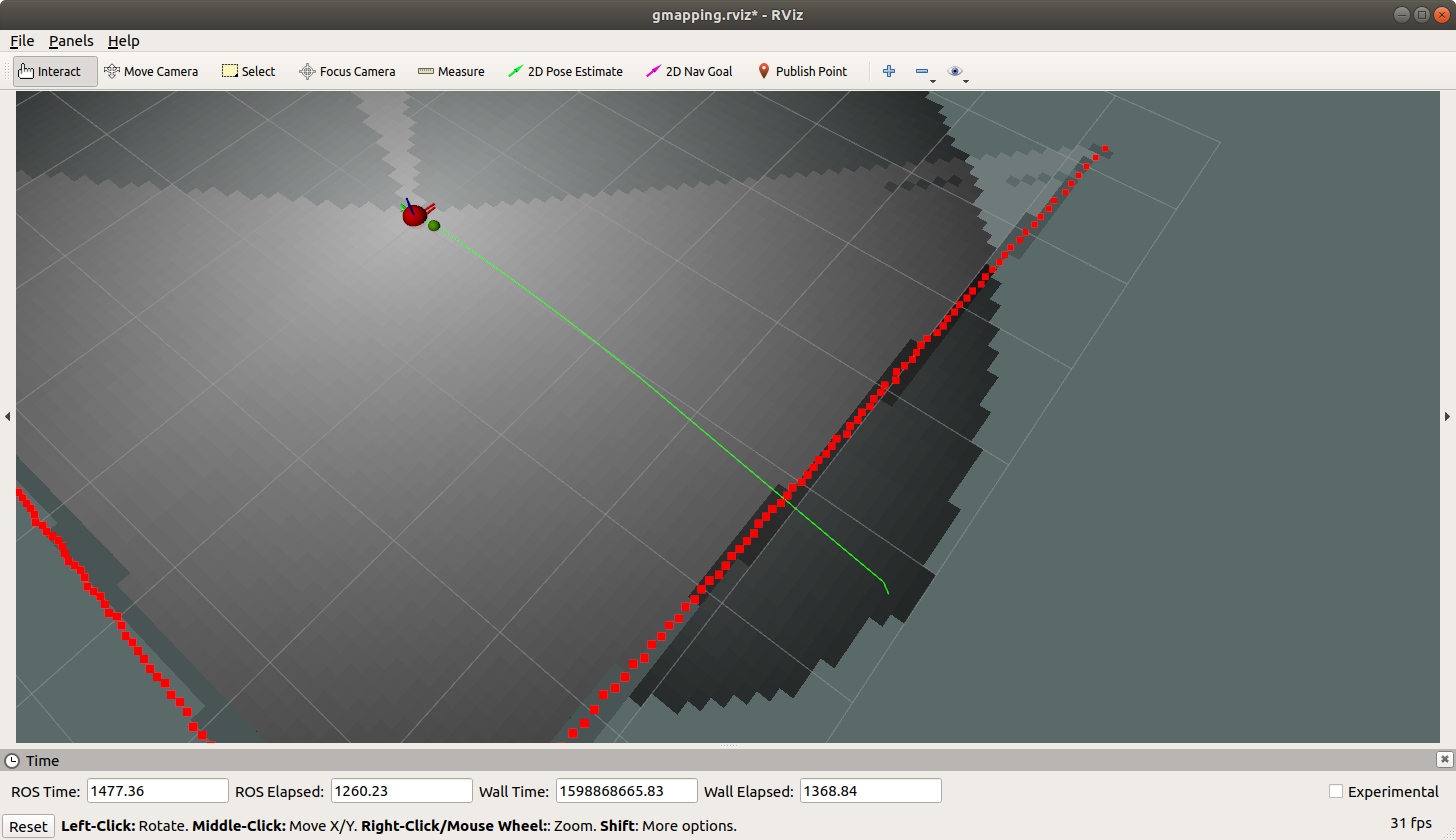Minimize the RViz window

1403,13
